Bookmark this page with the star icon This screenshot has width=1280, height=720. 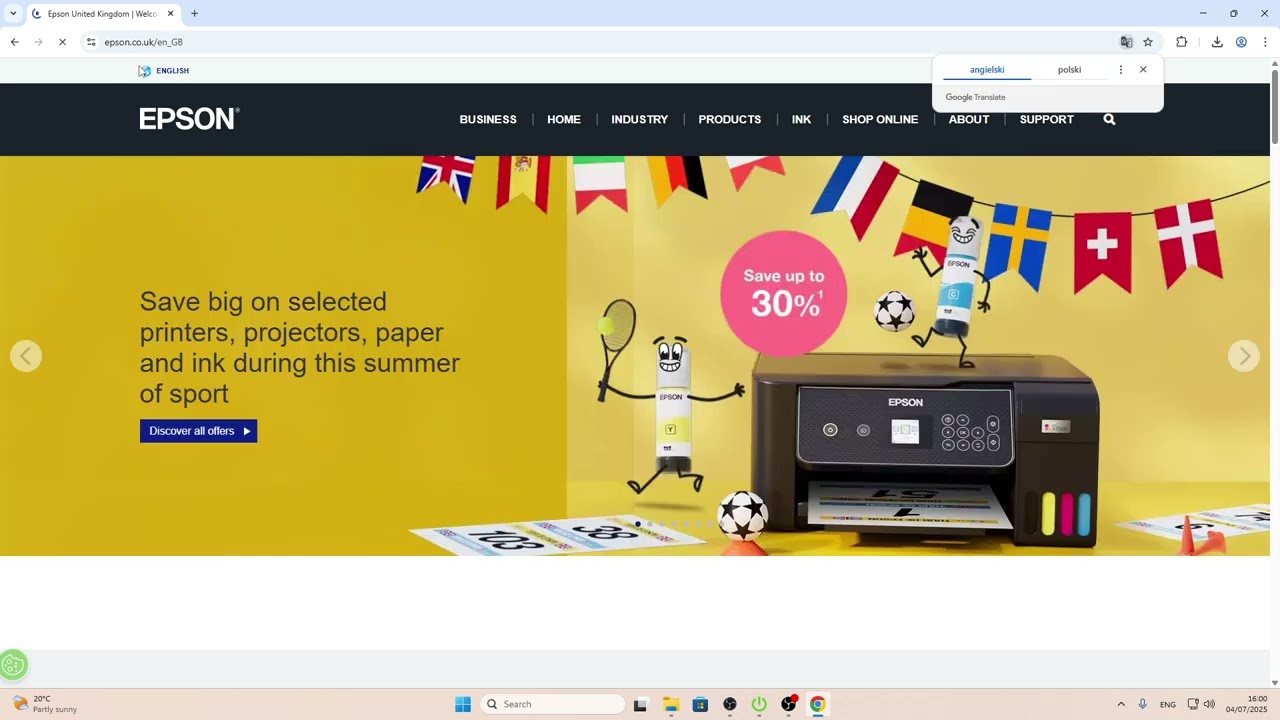click(x=1148, y=42)
